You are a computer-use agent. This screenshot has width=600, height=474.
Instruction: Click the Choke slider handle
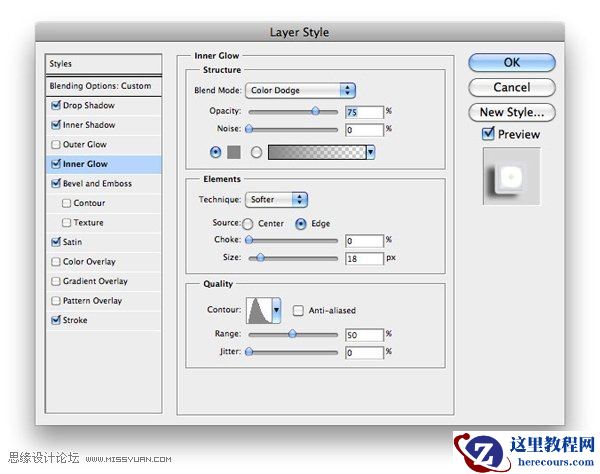point(249,240)
